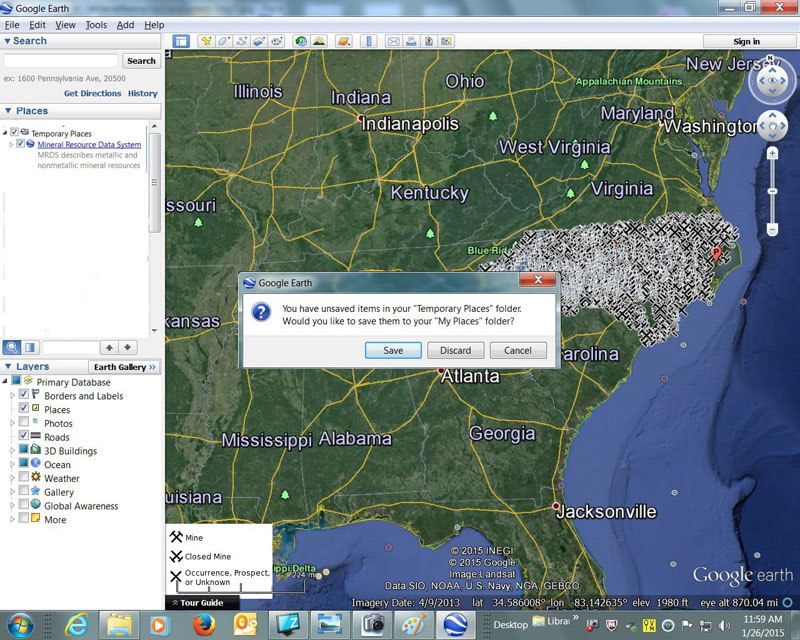Click the planet switcher Saturn icon
The height and width of the screenshot is (640, 800).
click(x=344, y=41)
